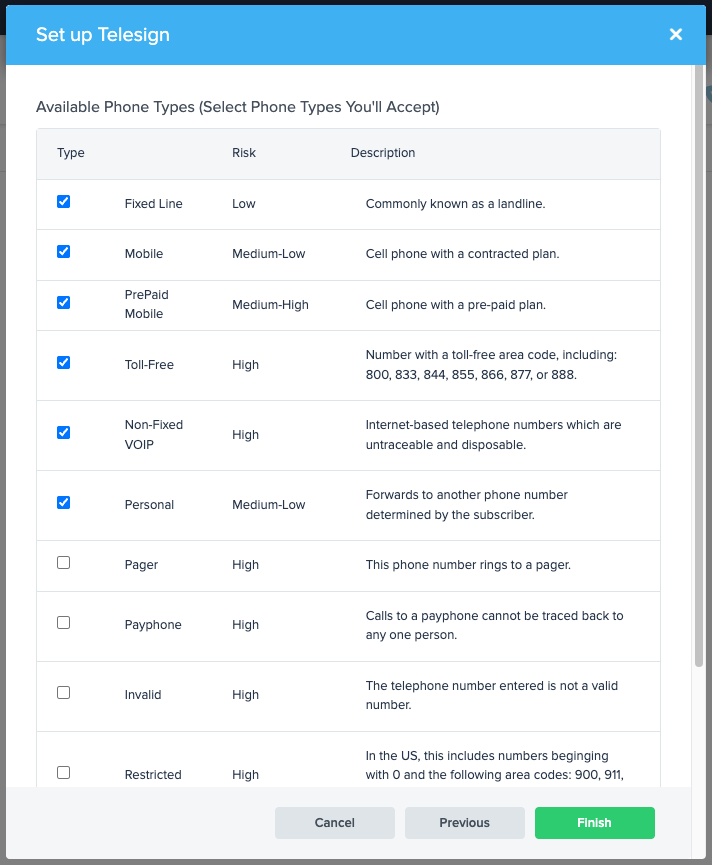
Task: Go back with the Previous button
Action: pos(465,823)
